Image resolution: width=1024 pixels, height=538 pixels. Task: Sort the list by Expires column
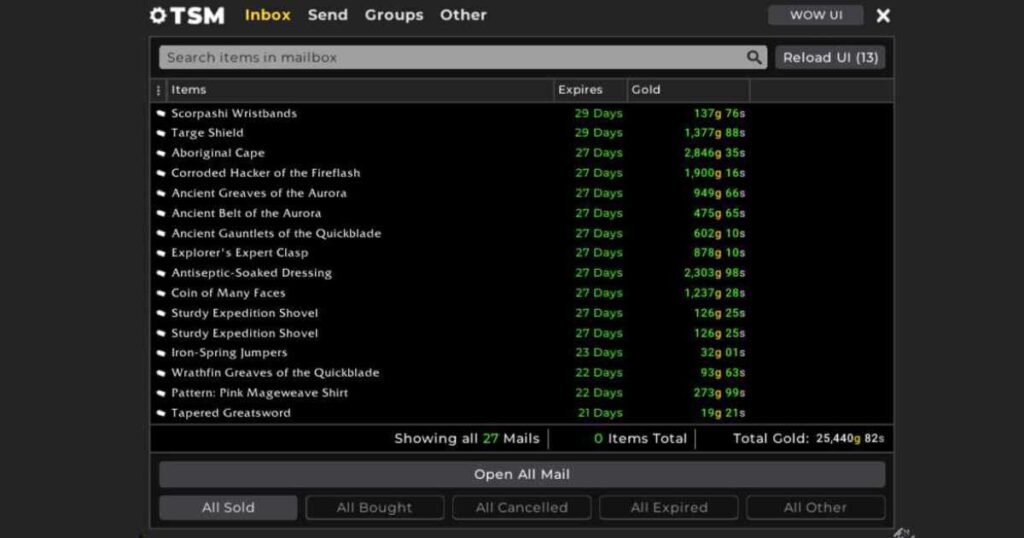581,90
